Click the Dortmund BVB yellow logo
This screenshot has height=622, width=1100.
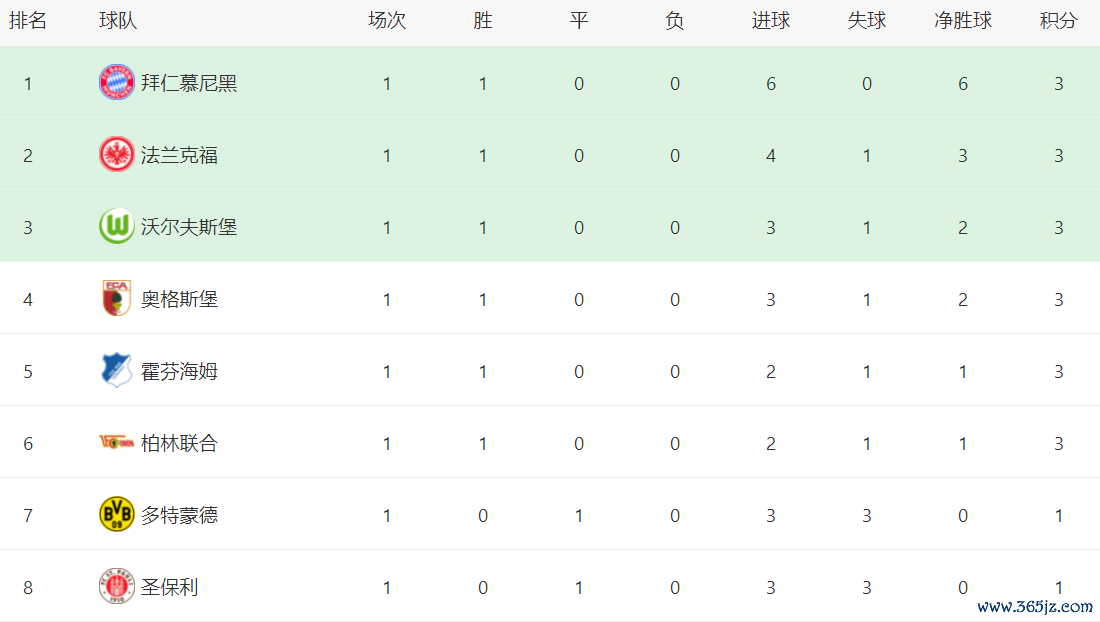(116, 515)
